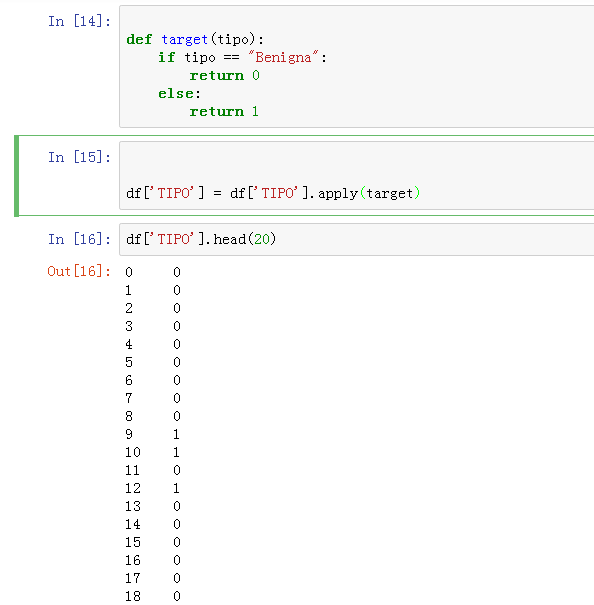This screenshot has width=594, height=605.
Task: Click the df['TIPO'].head(20) code cell
Action: pyautogui.click(x=357, y=239)
